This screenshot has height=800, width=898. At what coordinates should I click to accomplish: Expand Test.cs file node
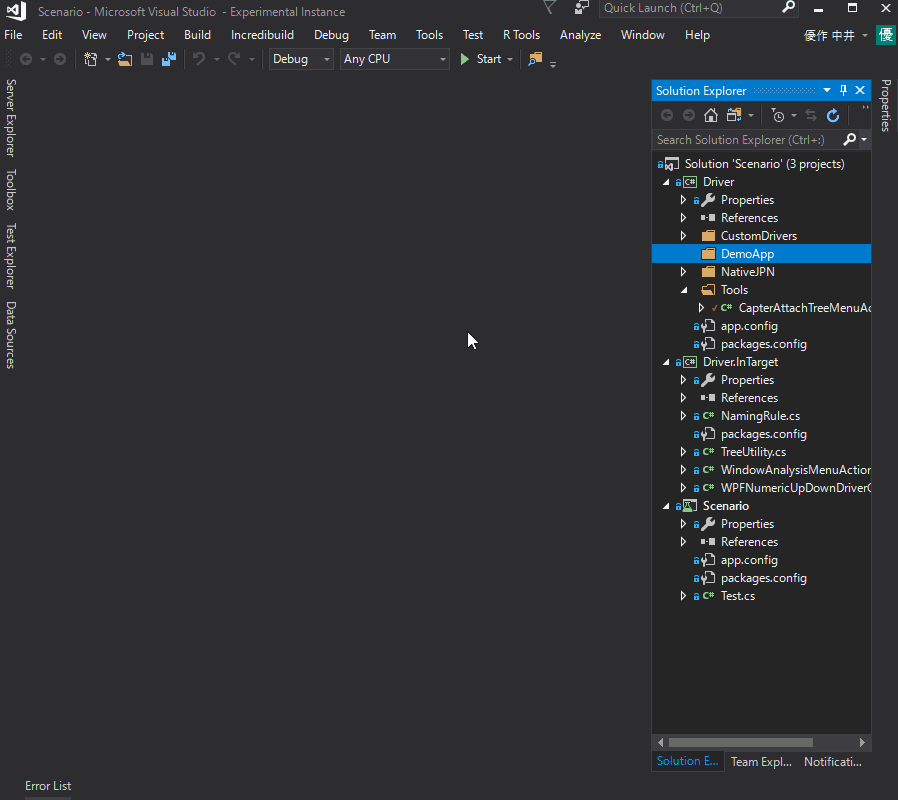[683, 596]
